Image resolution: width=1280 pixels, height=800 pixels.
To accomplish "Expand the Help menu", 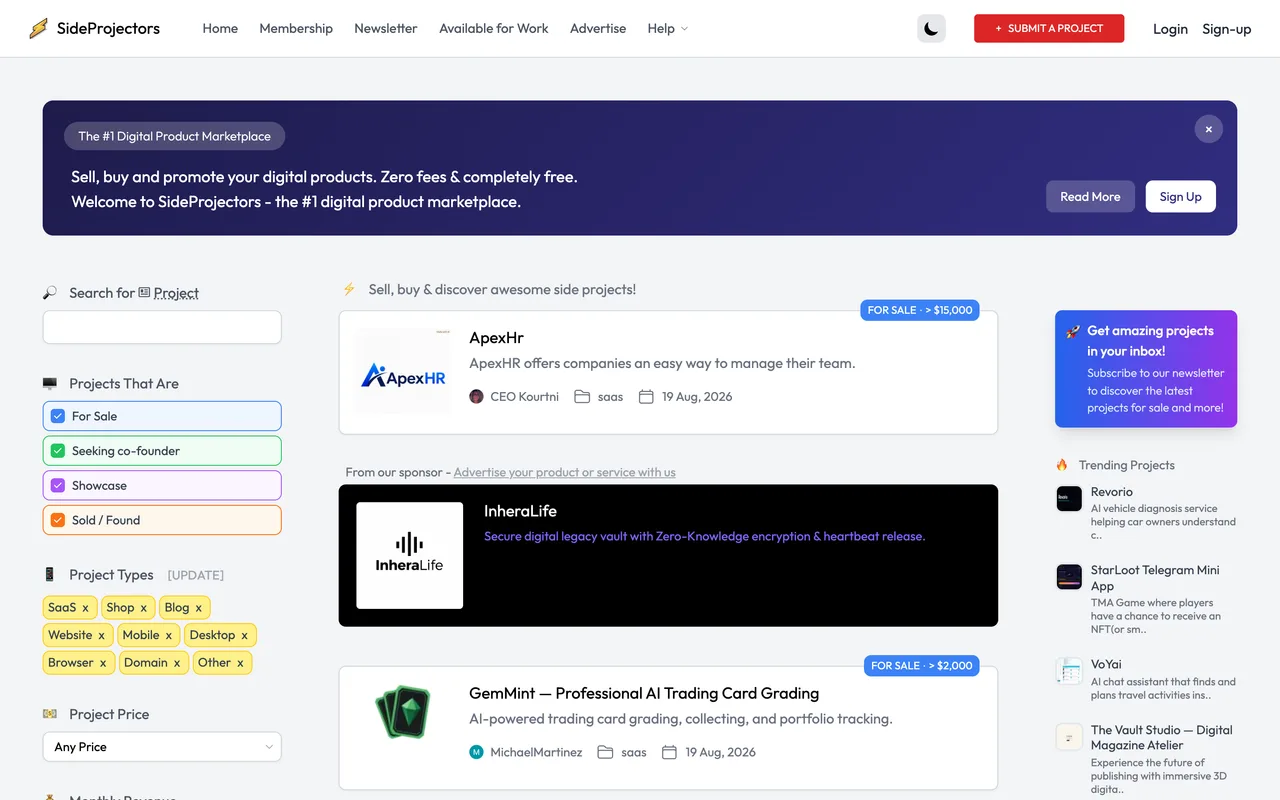I will (x=667, y=28).
